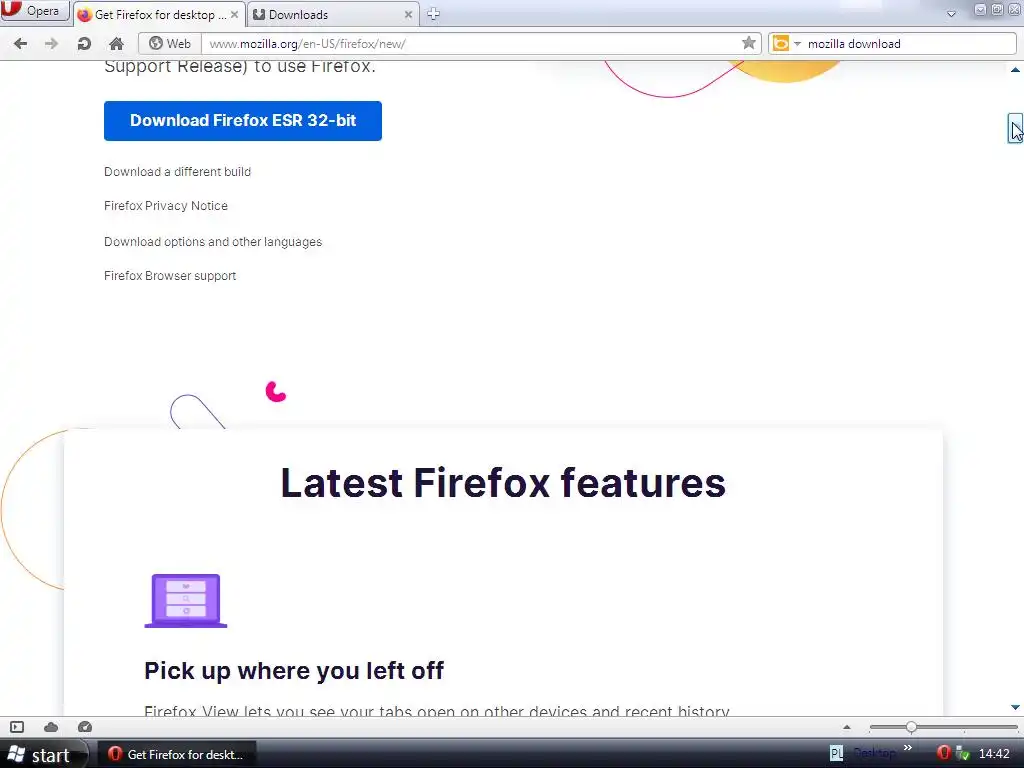This screenshot has height=768, width=1024.
Task: Go to the home page icon
Action: click(116, 44)
